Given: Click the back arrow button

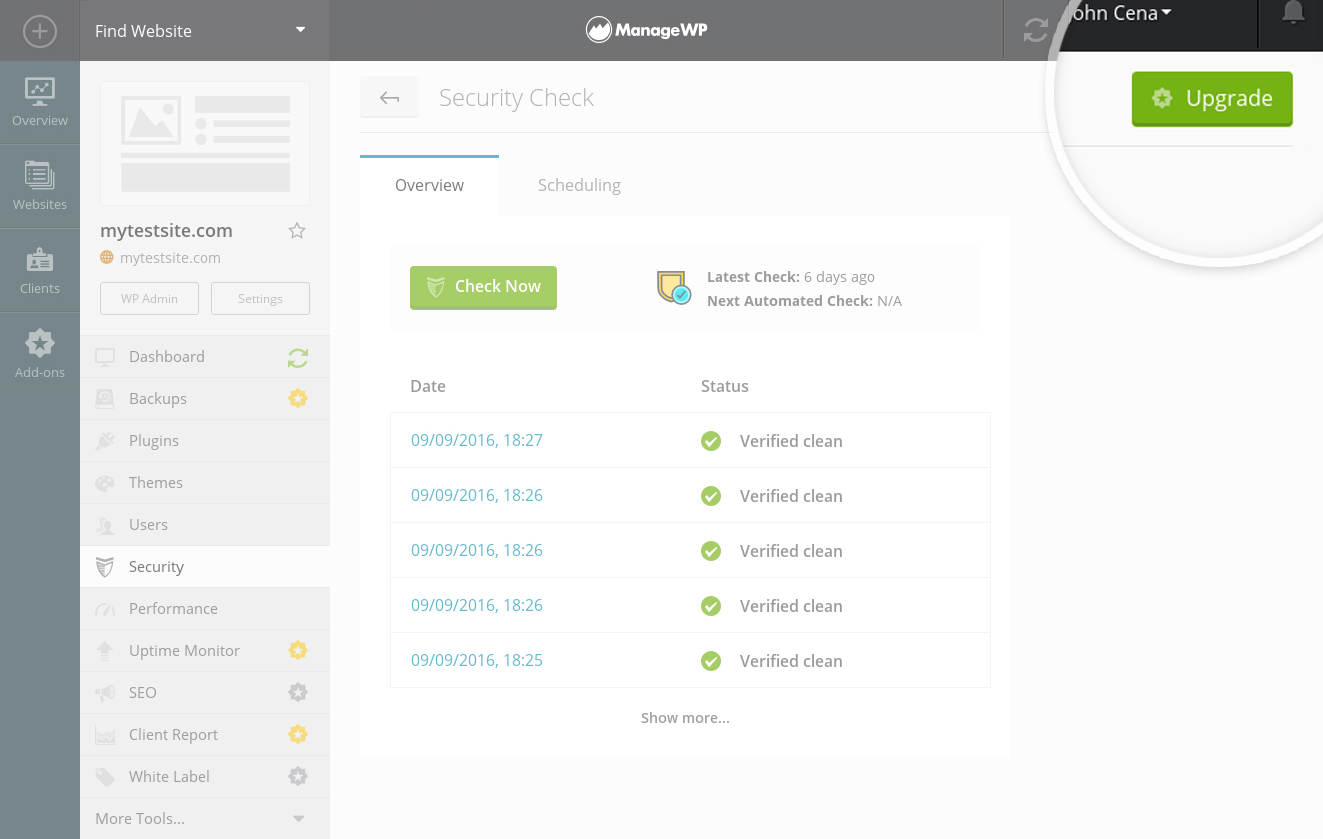Looking at the screenshot, I should [x=389, y=98].
